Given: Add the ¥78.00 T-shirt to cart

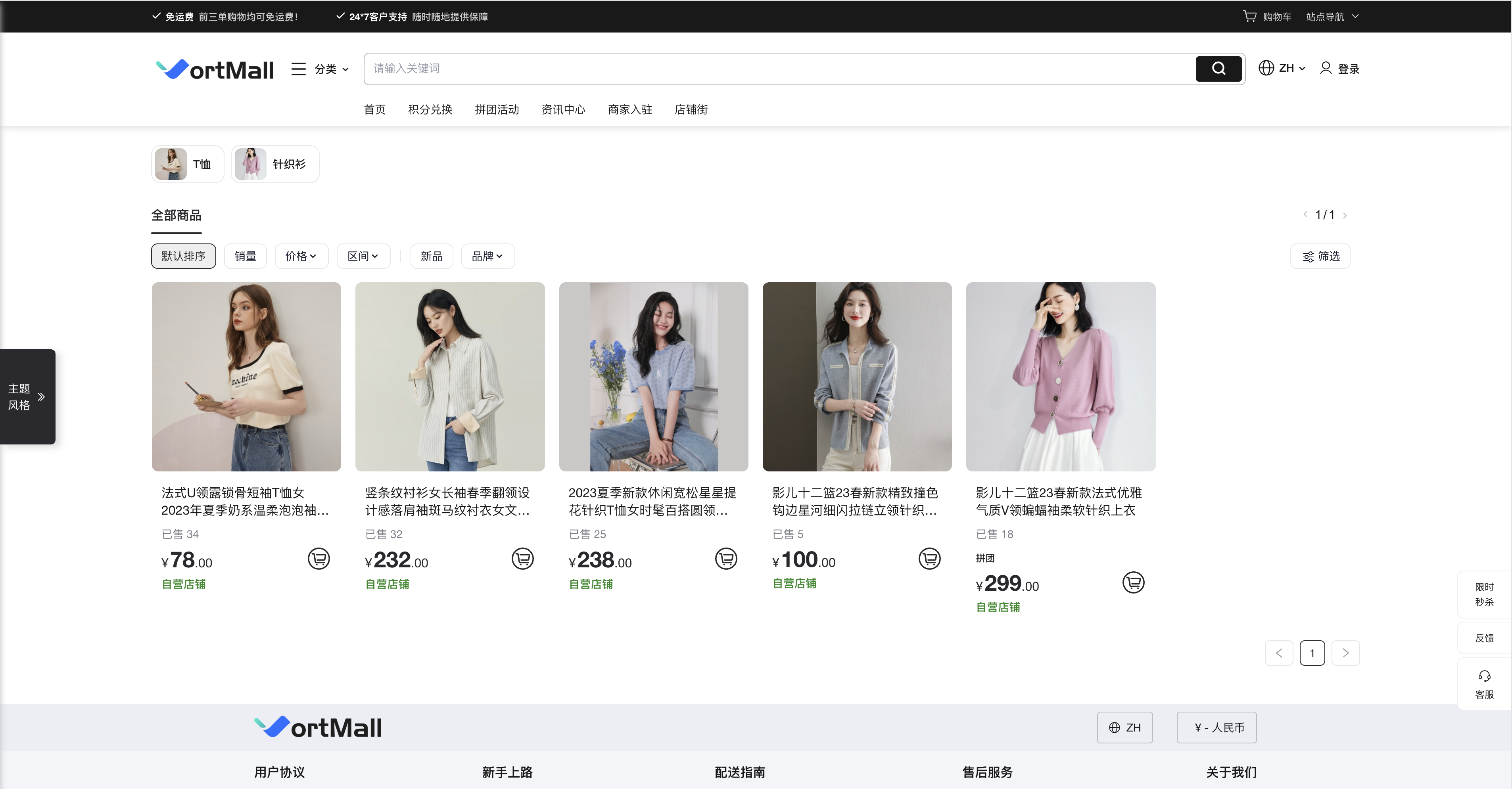Looking at the screenshot, I should [x=319, y=559].
